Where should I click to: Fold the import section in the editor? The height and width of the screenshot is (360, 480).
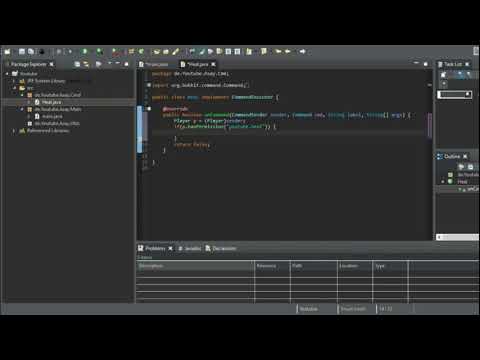(x=149, y=85)
